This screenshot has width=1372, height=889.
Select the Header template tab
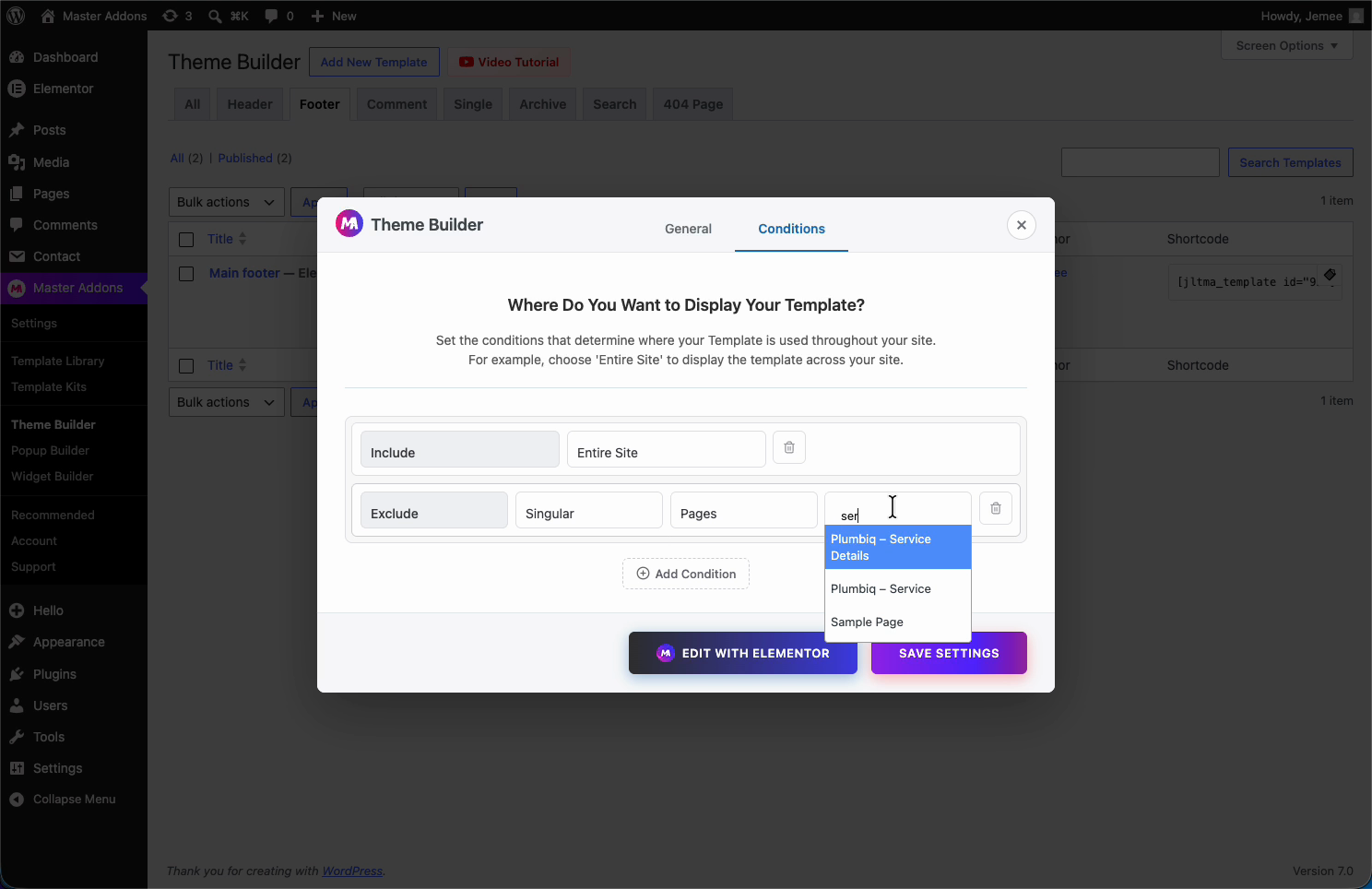250,104
